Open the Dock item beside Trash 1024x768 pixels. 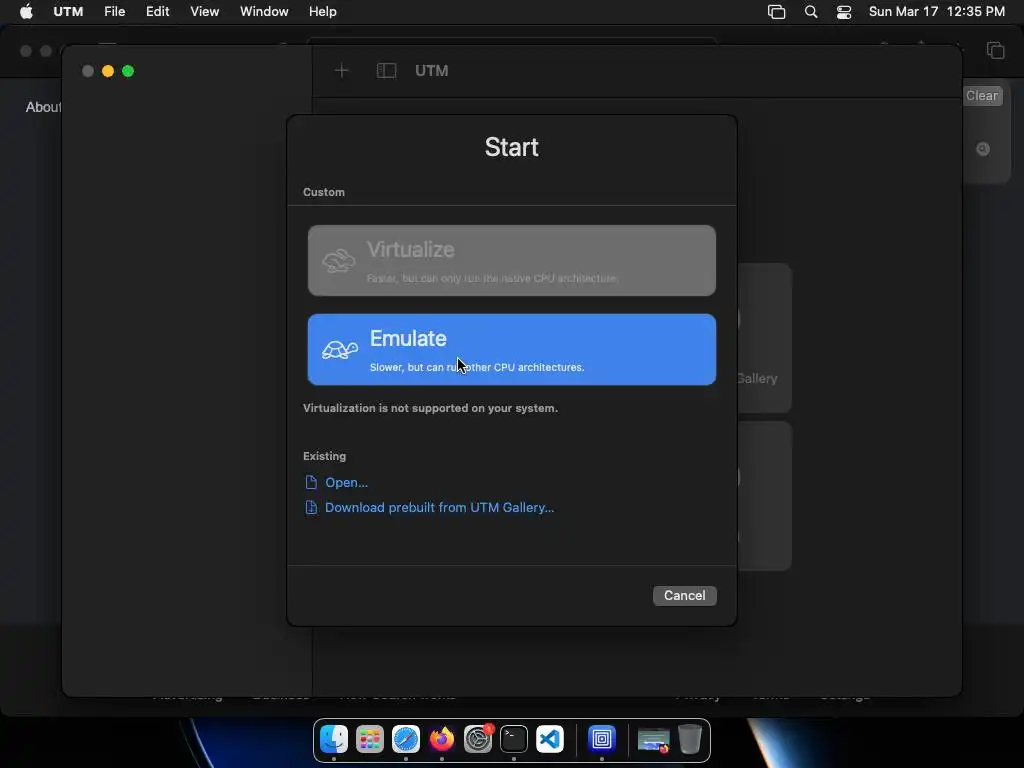pos(653,740)
